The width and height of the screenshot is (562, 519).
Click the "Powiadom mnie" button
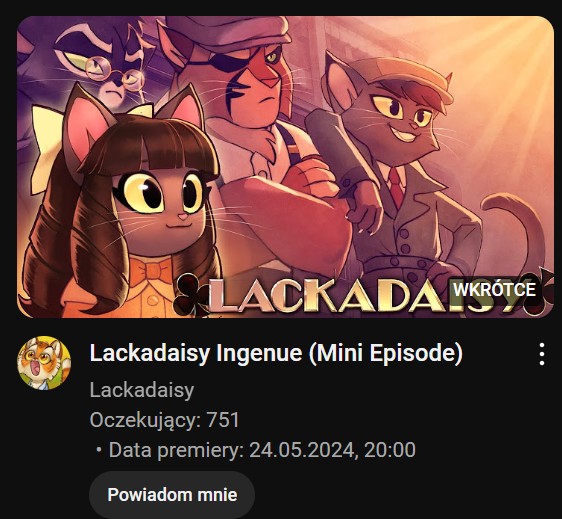(x=172, y=495)
